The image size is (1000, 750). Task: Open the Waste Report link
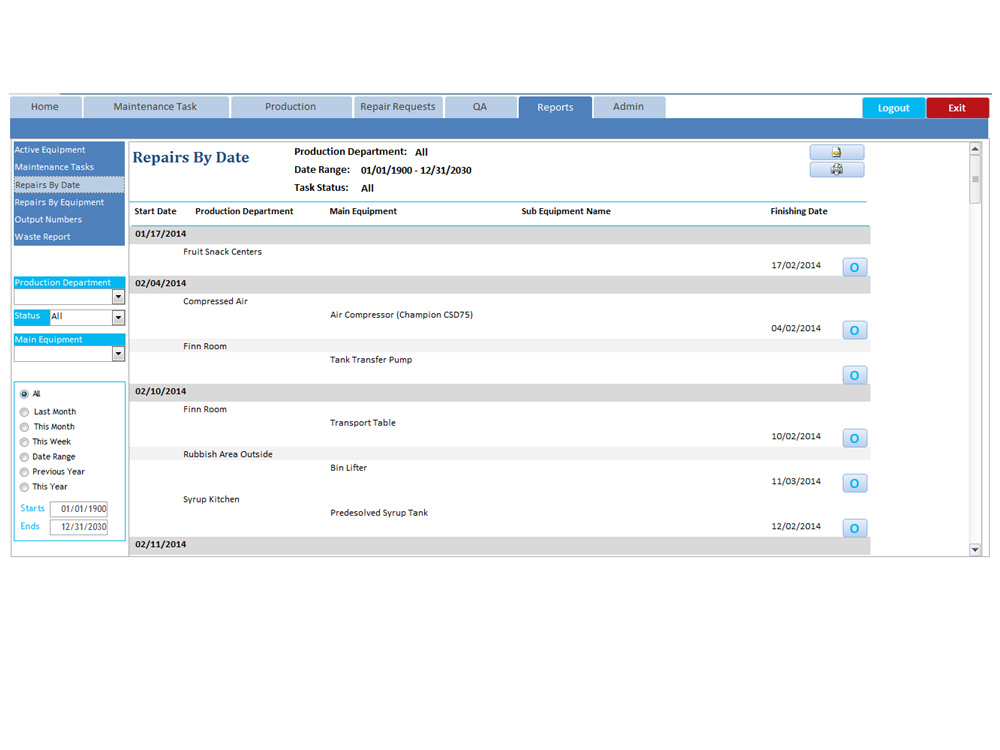pos(69,237)
